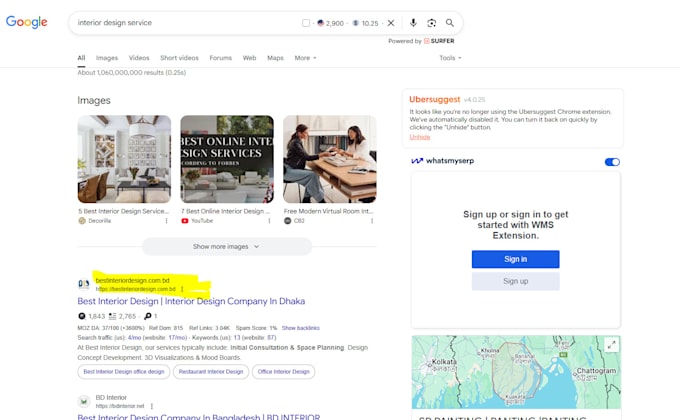Select Restaurant Interior Design chip
This screenshot has height=420, width=680.
tap(211, 372)
